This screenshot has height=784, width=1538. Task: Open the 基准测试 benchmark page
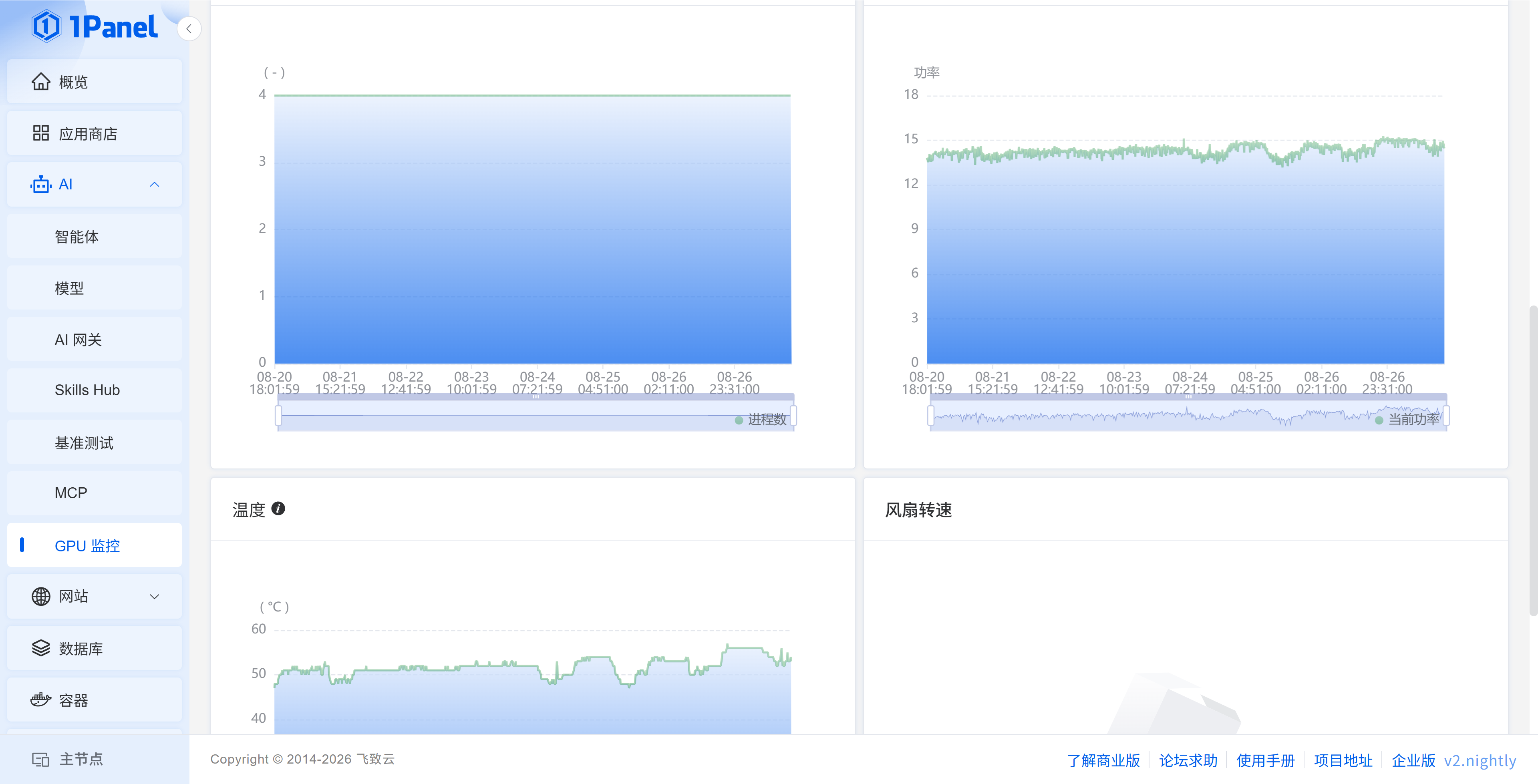click(x=95, y=442)
